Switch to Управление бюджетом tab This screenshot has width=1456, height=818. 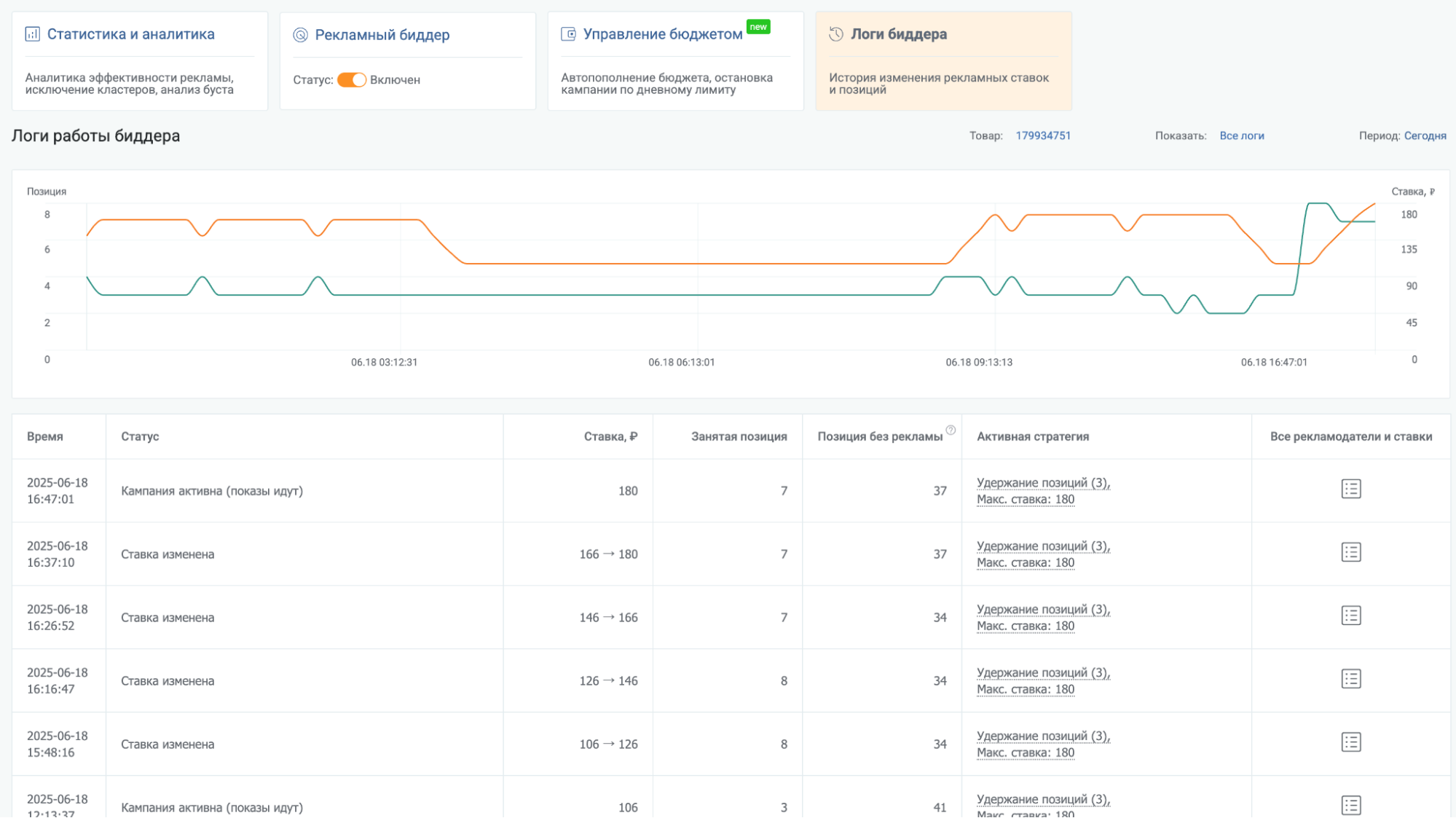[663, 34]
